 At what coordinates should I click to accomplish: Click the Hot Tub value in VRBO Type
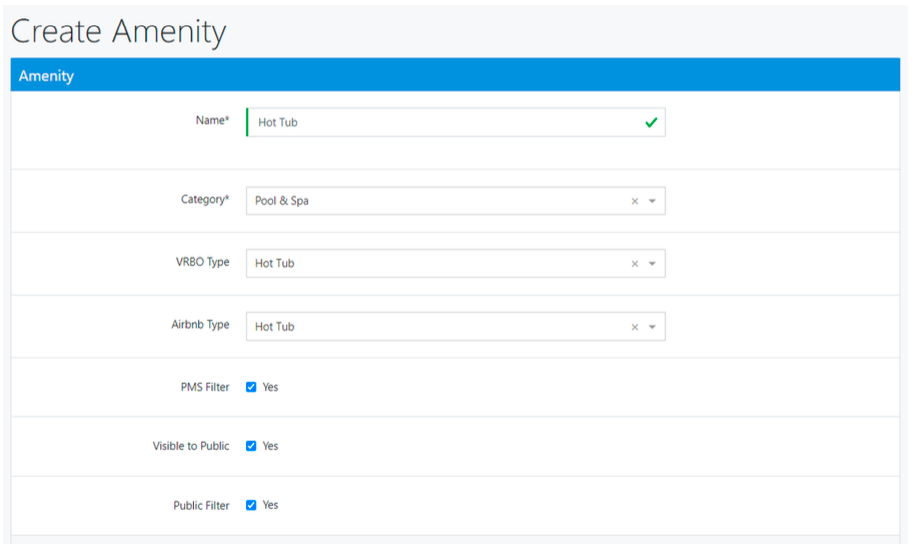pos(275,264)
